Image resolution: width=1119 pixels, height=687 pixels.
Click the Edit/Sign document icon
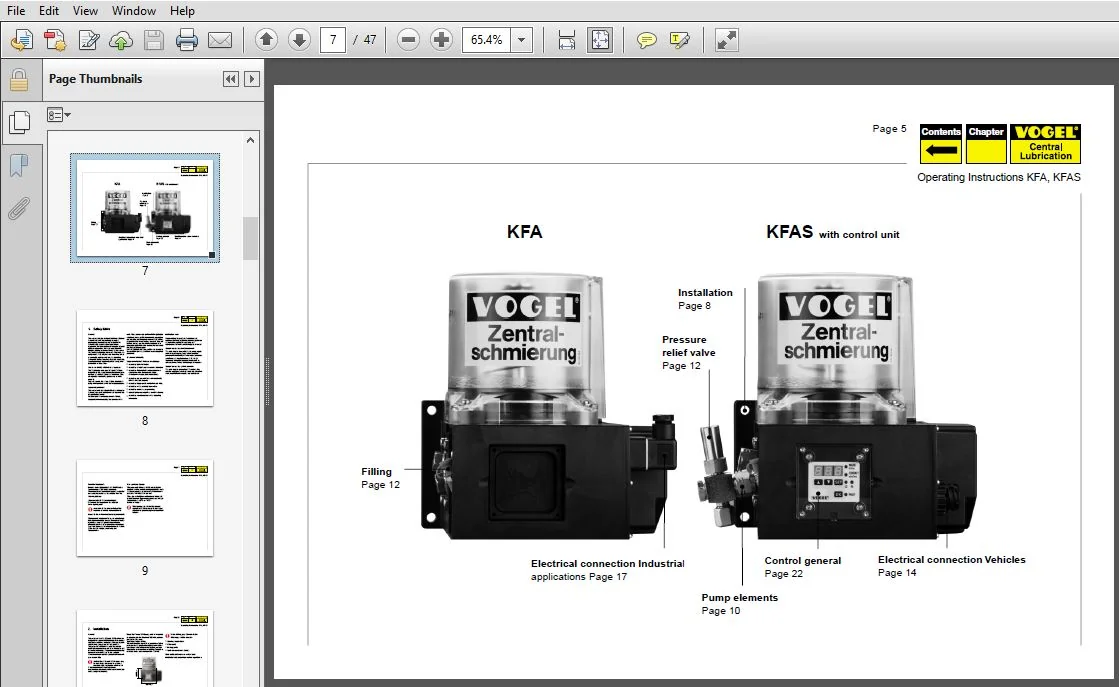point(88,40)
